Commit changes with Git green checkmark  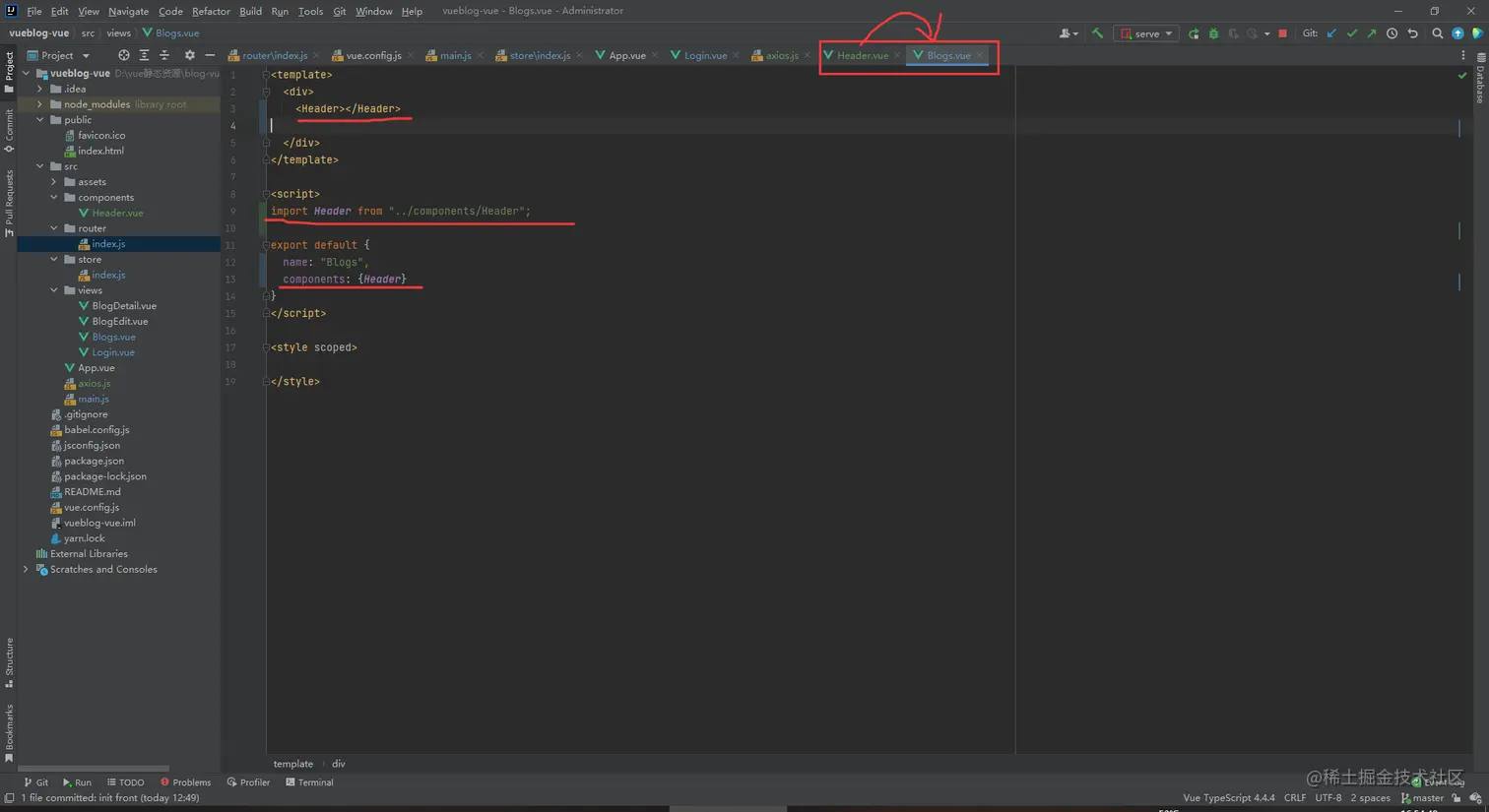tap(1351, 33)
